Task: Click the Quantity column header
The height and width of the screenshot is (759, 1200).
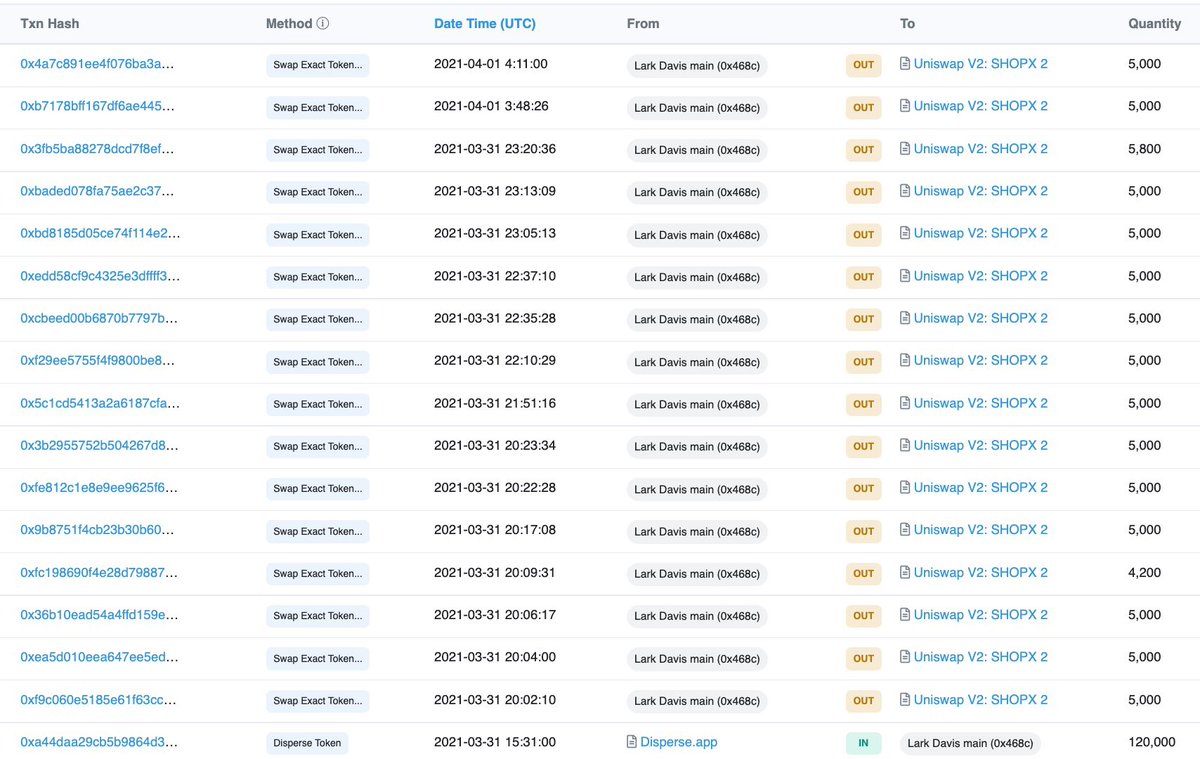Action: [x=1155, y=23]
